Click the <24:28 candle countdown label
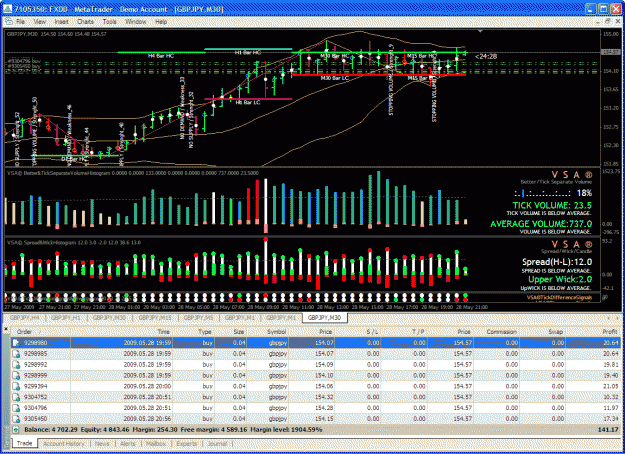This screenshot has height=454, width=625. tap(486, 57)
